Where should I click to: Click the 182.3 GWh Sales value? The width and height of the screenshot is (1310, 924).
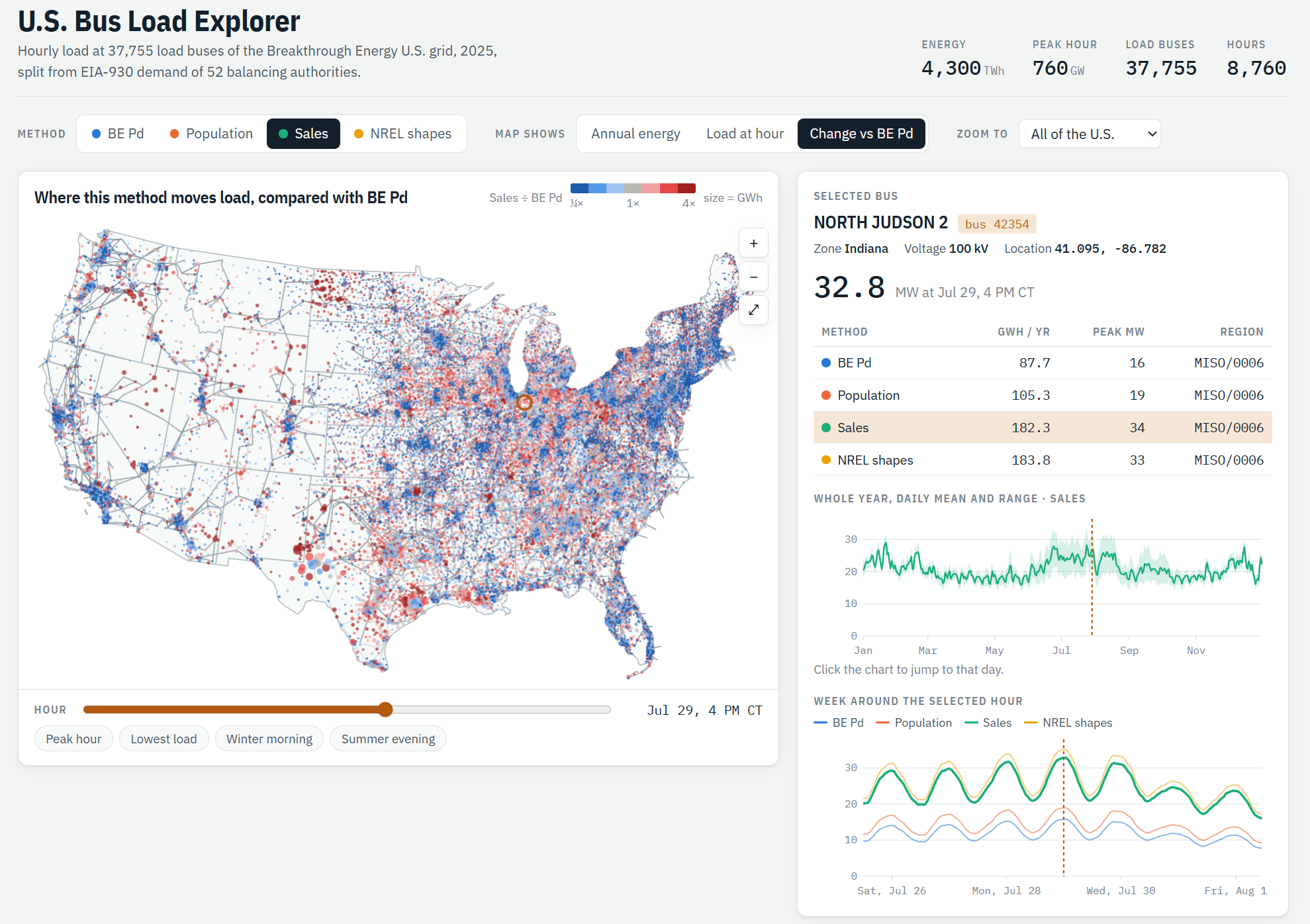click(1031, 428)
